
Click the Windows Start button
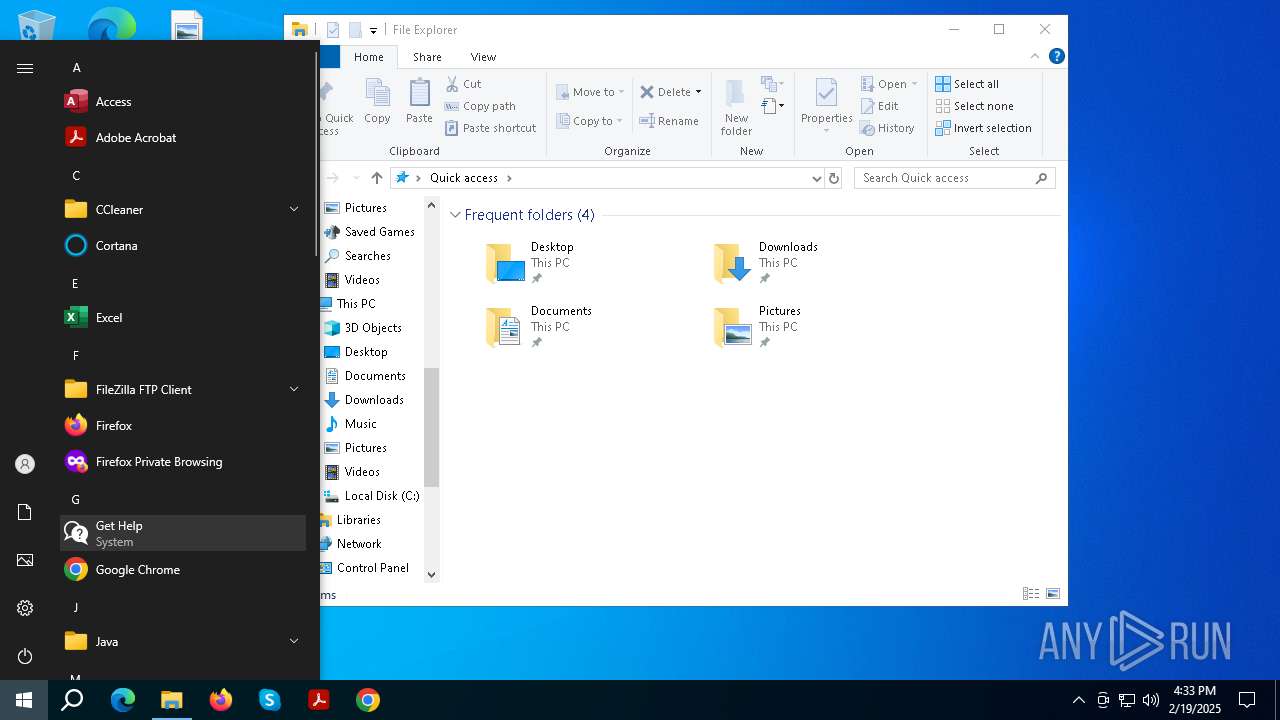pyautogui.click(x=24, y=700)
